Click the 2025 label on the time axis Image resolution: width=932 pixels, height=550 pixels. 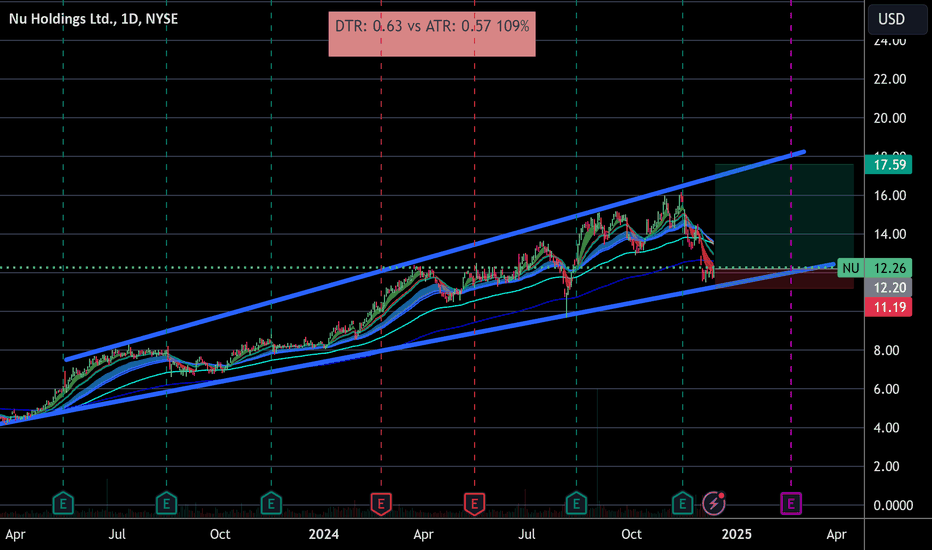(x=736, y=534)
